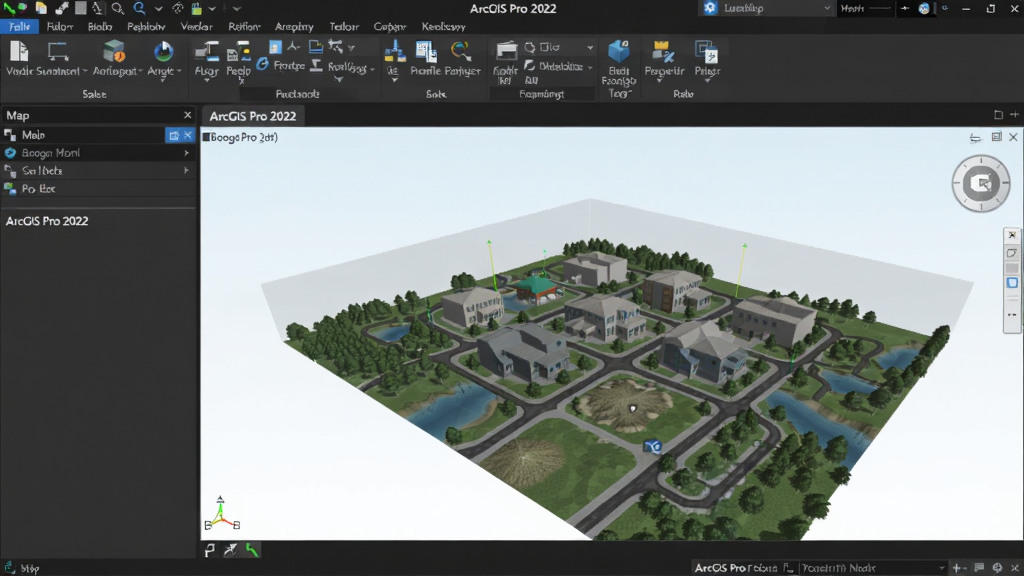Switch to the Vadar ribbon tab
The height and width of the screenshot is (576, 1024).
[x=196, y=27]
